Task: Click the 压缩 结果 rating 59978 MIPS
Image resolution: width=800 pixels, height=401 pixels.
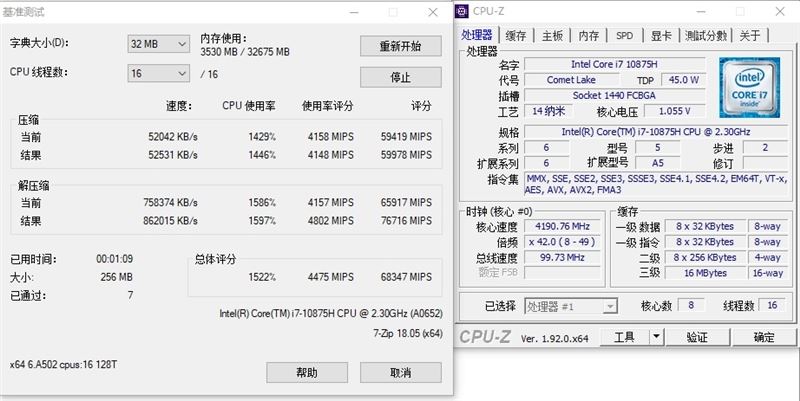Action: pyautogui.click(x=406, y=155)
